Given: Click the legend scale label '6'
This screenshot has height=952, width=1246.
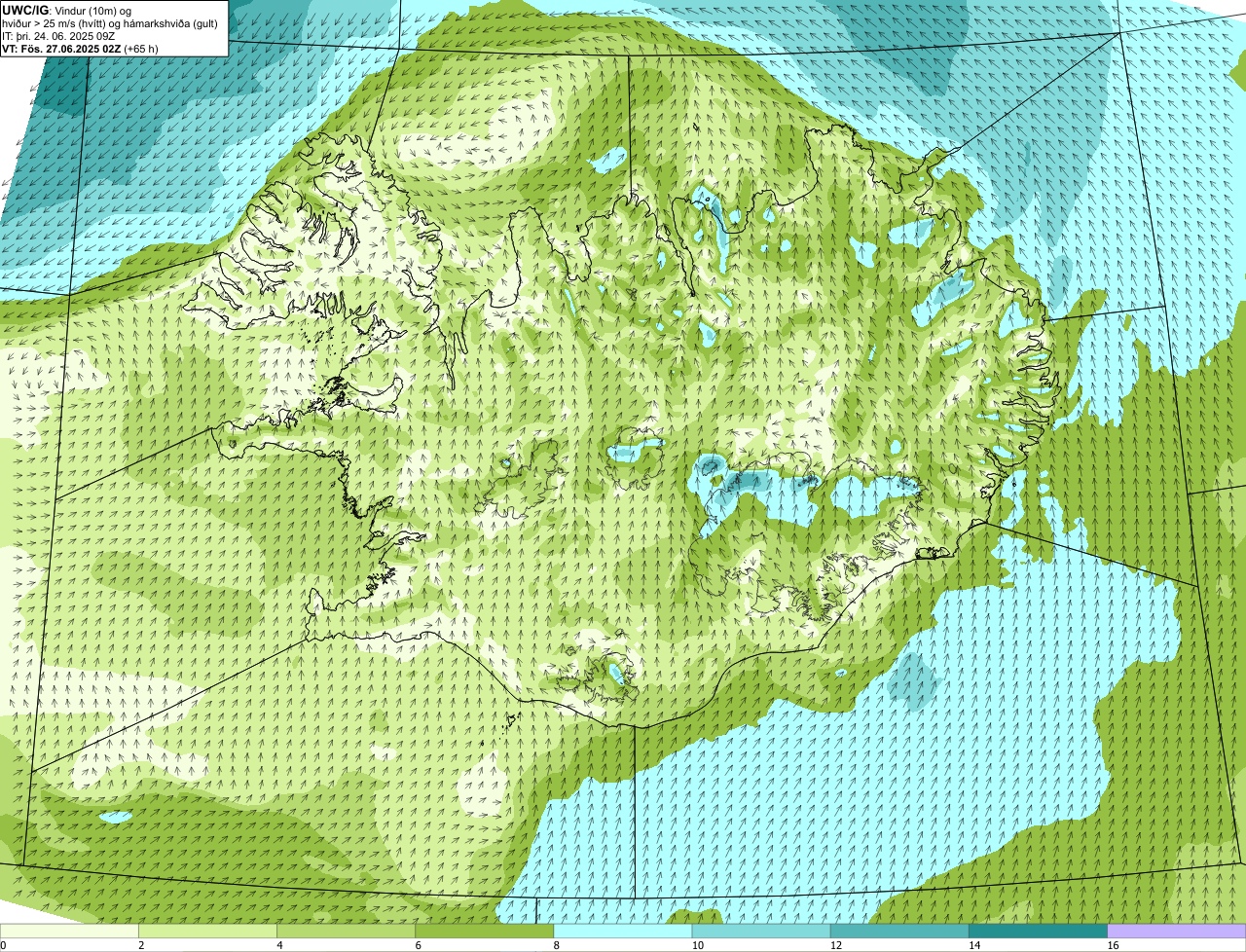Looking at the screenshot, I should [418, 945].
